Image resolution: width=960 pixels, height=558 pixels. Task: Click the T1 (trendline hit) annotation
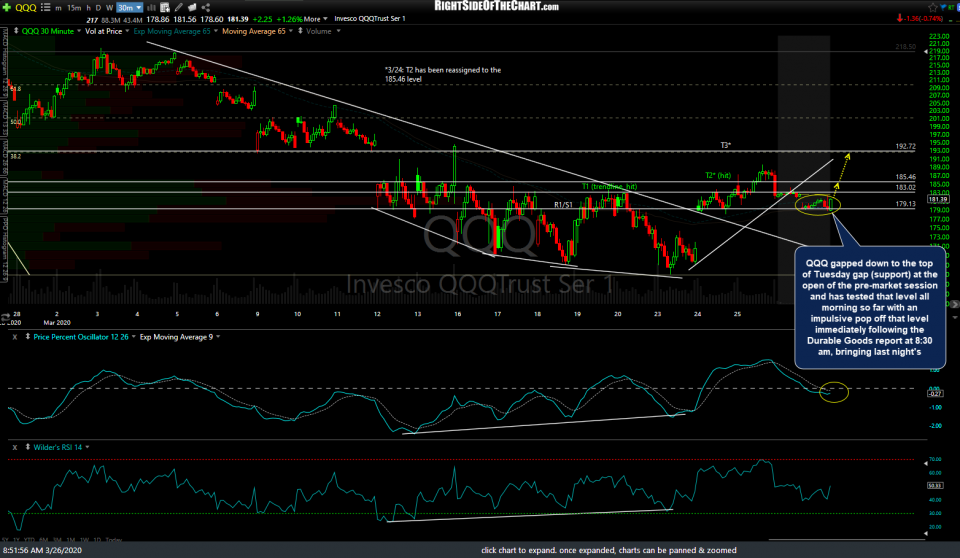point(609,186)
